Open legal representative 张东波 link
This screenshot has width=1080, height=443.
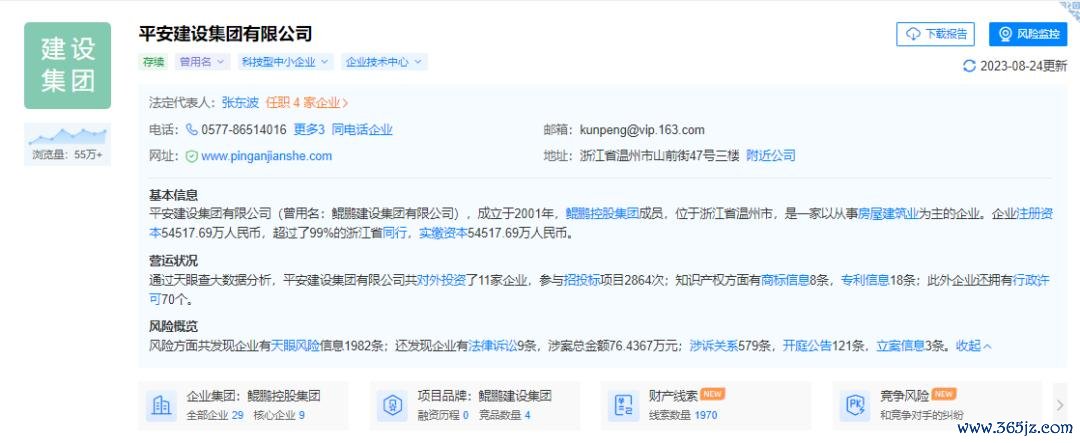coord(240,103)
